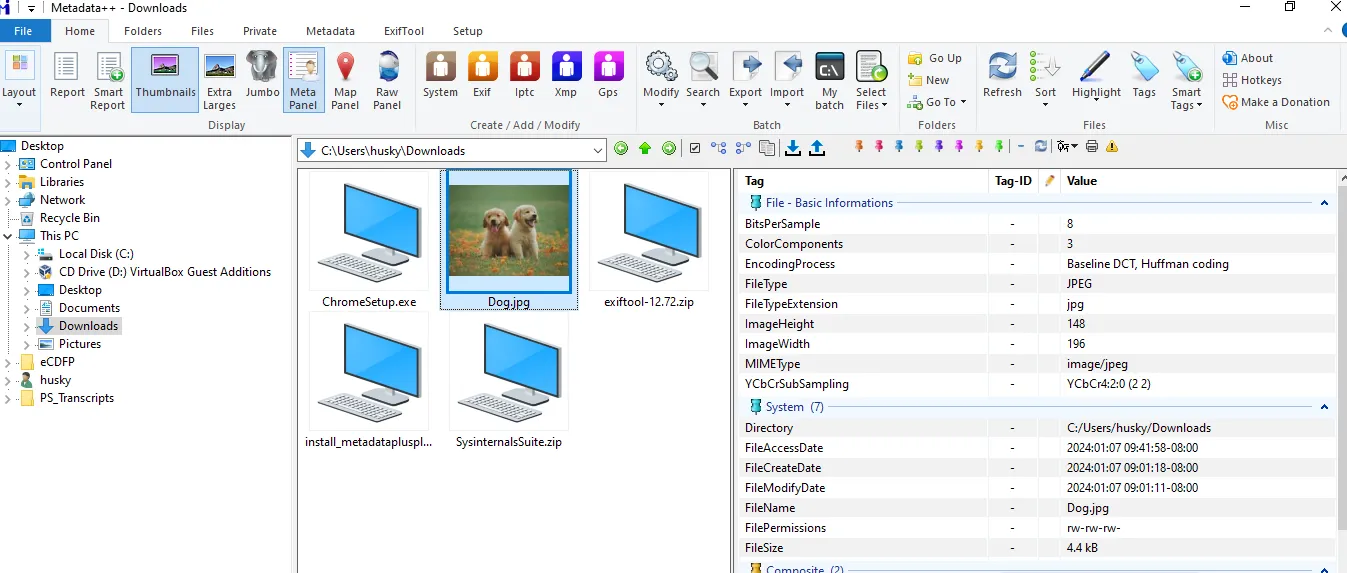Click the Go Up folder button

pos(935,58)
